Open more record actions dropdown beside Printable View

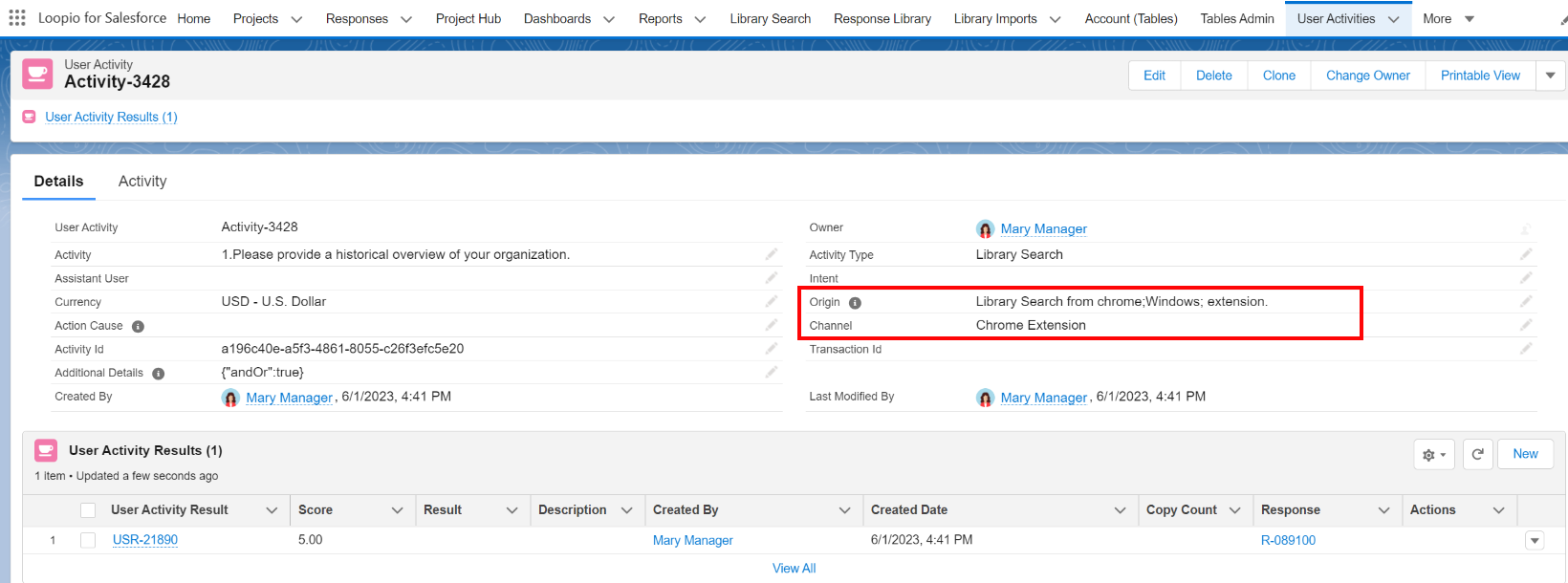point(1551,76)
